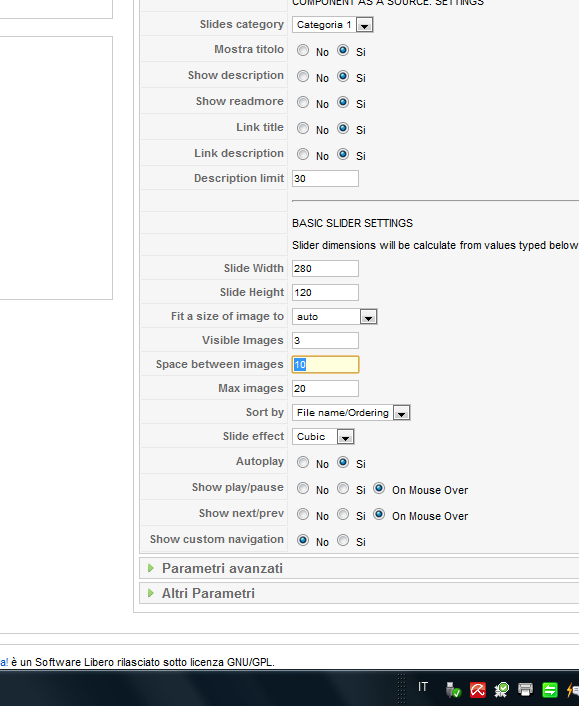Click the IT language indicator in taskbar

point(422,687)
